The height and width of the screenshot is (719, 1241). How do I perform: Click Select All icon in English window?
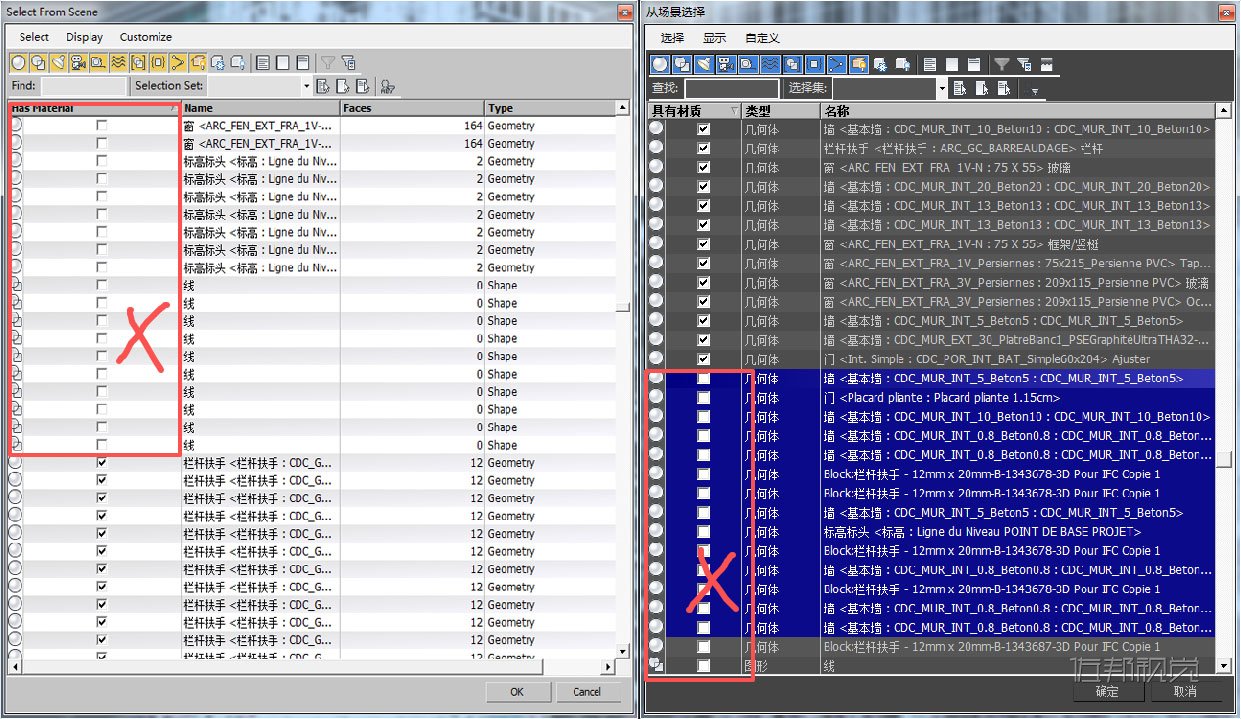pyautogui.click(x=263, y=63)
